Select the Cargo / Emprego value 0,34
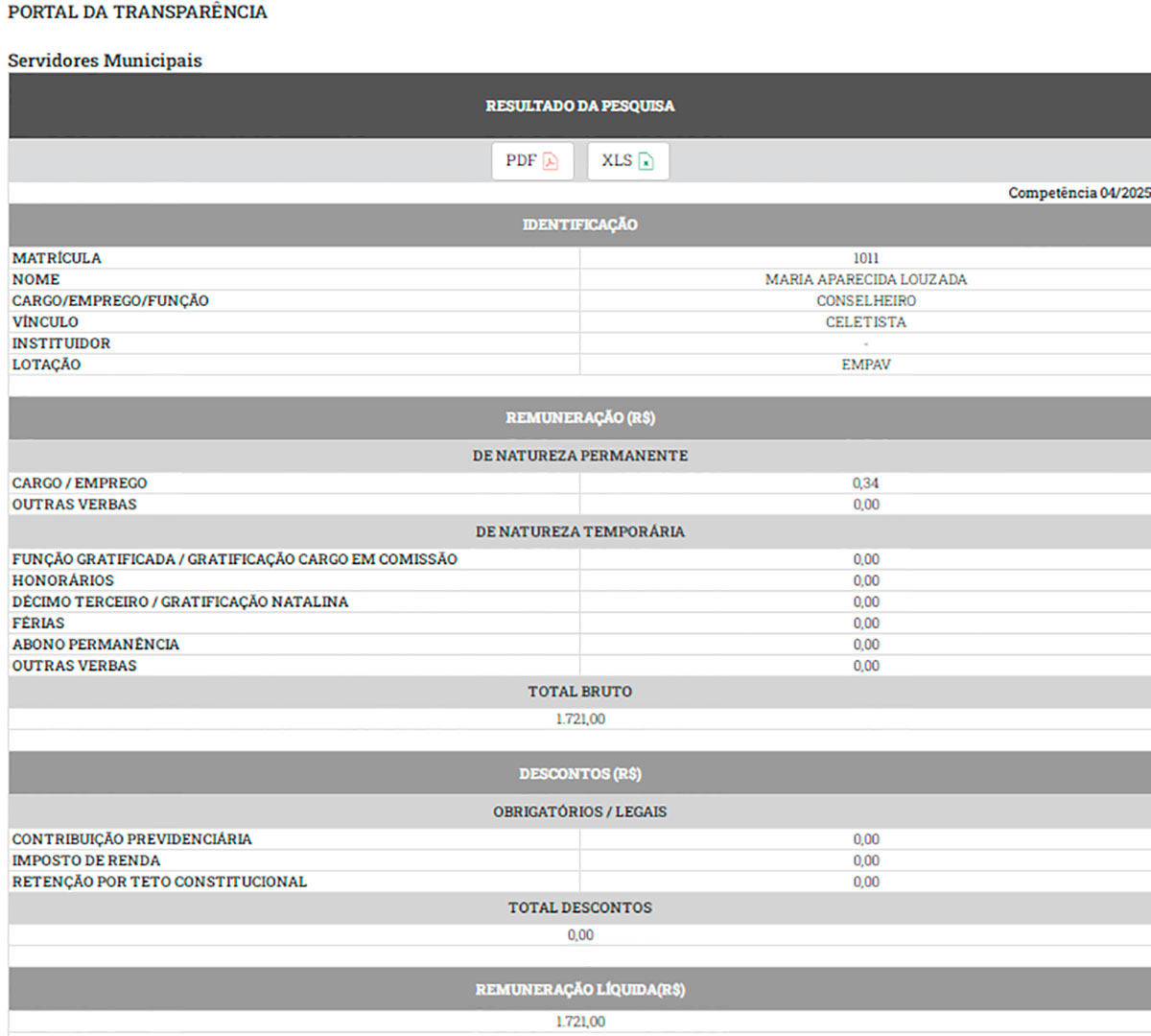 tap(866, 483)
